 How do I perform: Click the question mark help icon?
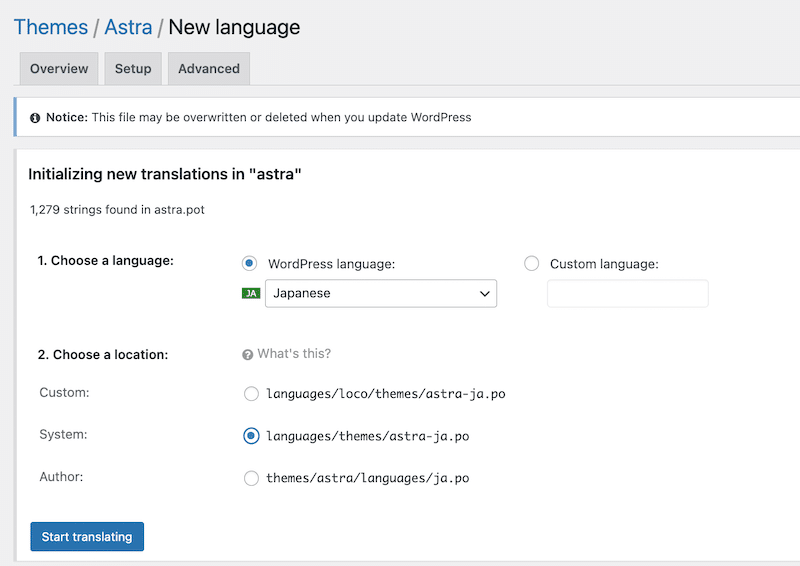(247, 355)
